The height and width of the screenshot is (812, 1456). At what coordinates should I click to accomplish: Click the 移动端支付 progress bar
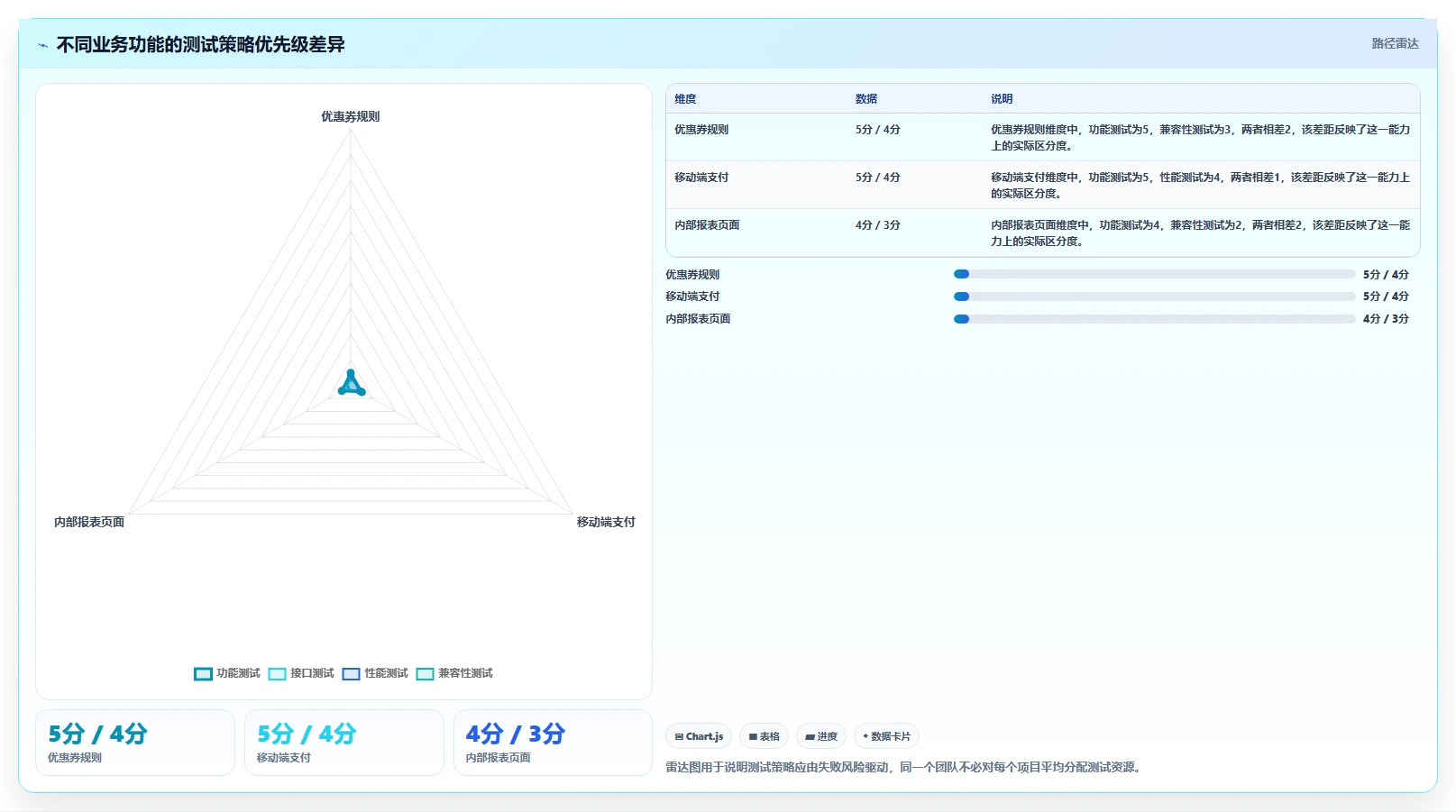click(1154, 297)
